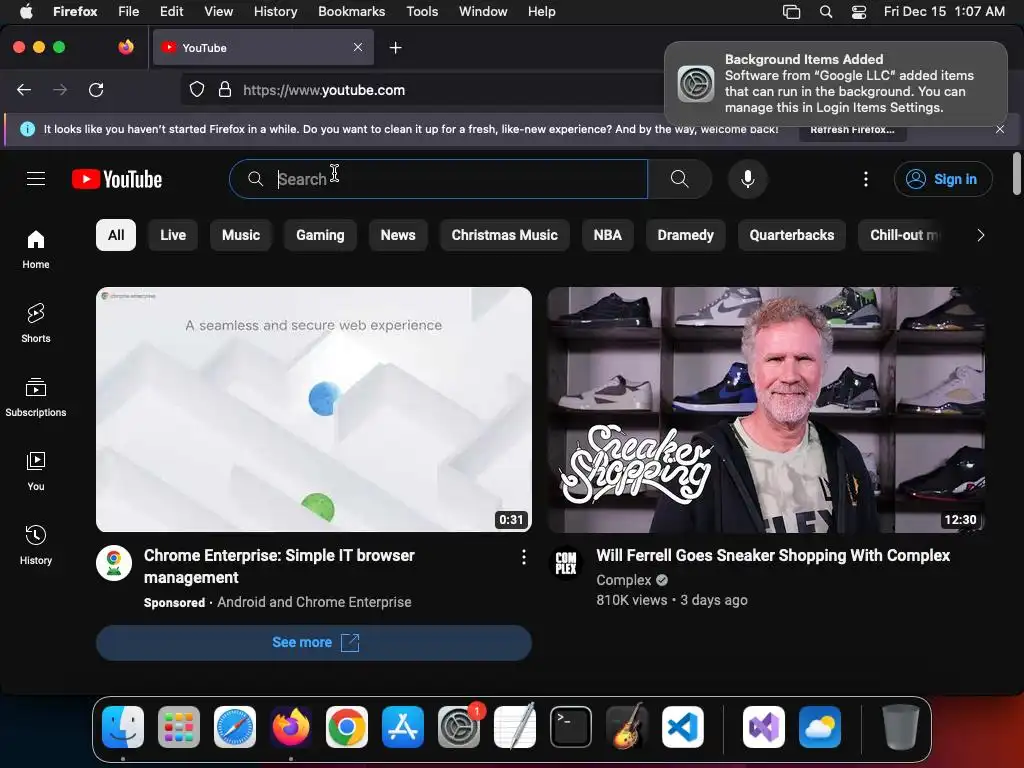The height and width of the screenshot is (768, 1024).
Task: Open Google Chrome from the Dock
Action: pyautogui.click(x=347, y=727)
